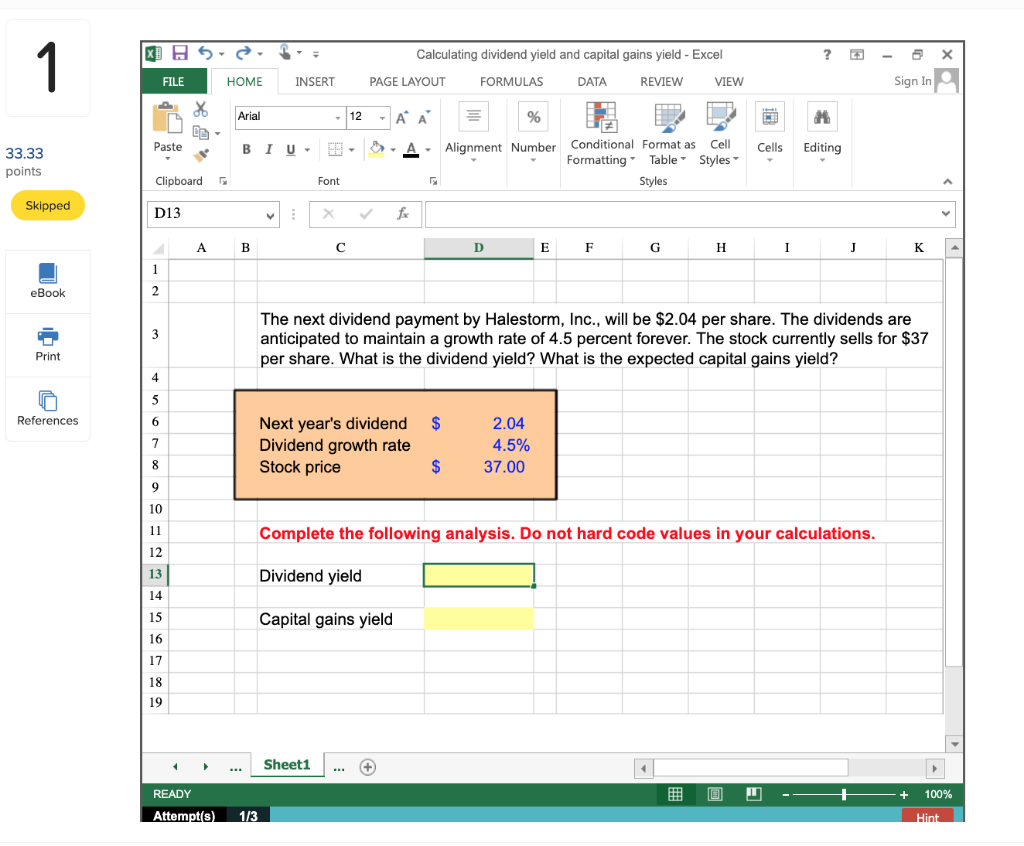Toggle ribbon collapse with the chevron arrow

click(946, 181)
